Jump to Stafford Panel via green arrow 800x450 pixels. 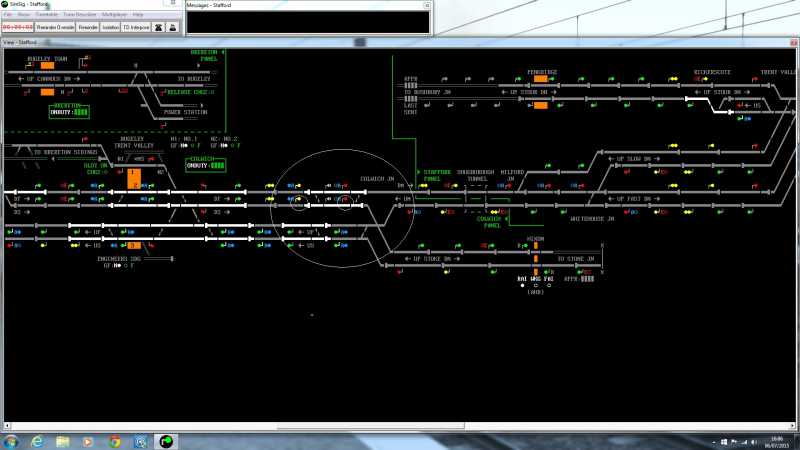[419, 172]
